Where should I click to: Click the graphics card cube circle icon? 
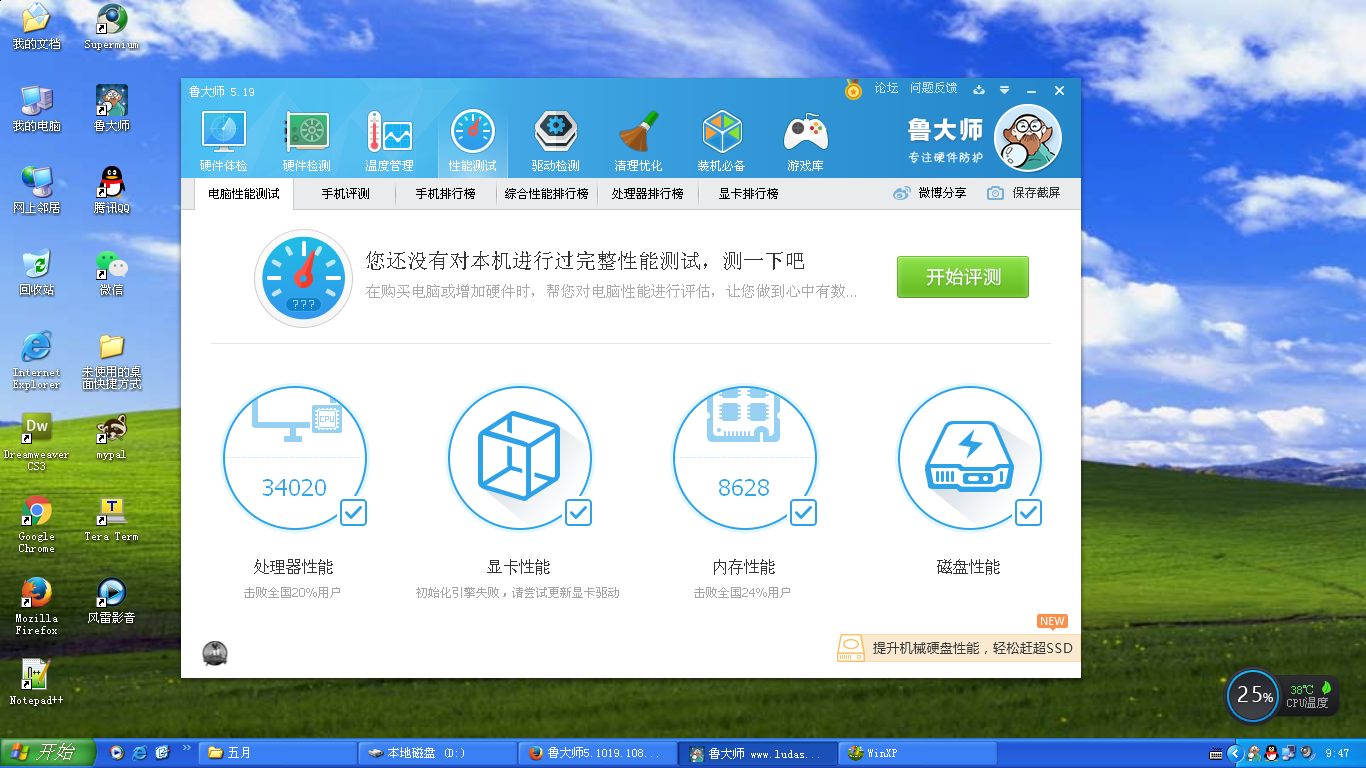pyautogui.click(x=520, y=457)
